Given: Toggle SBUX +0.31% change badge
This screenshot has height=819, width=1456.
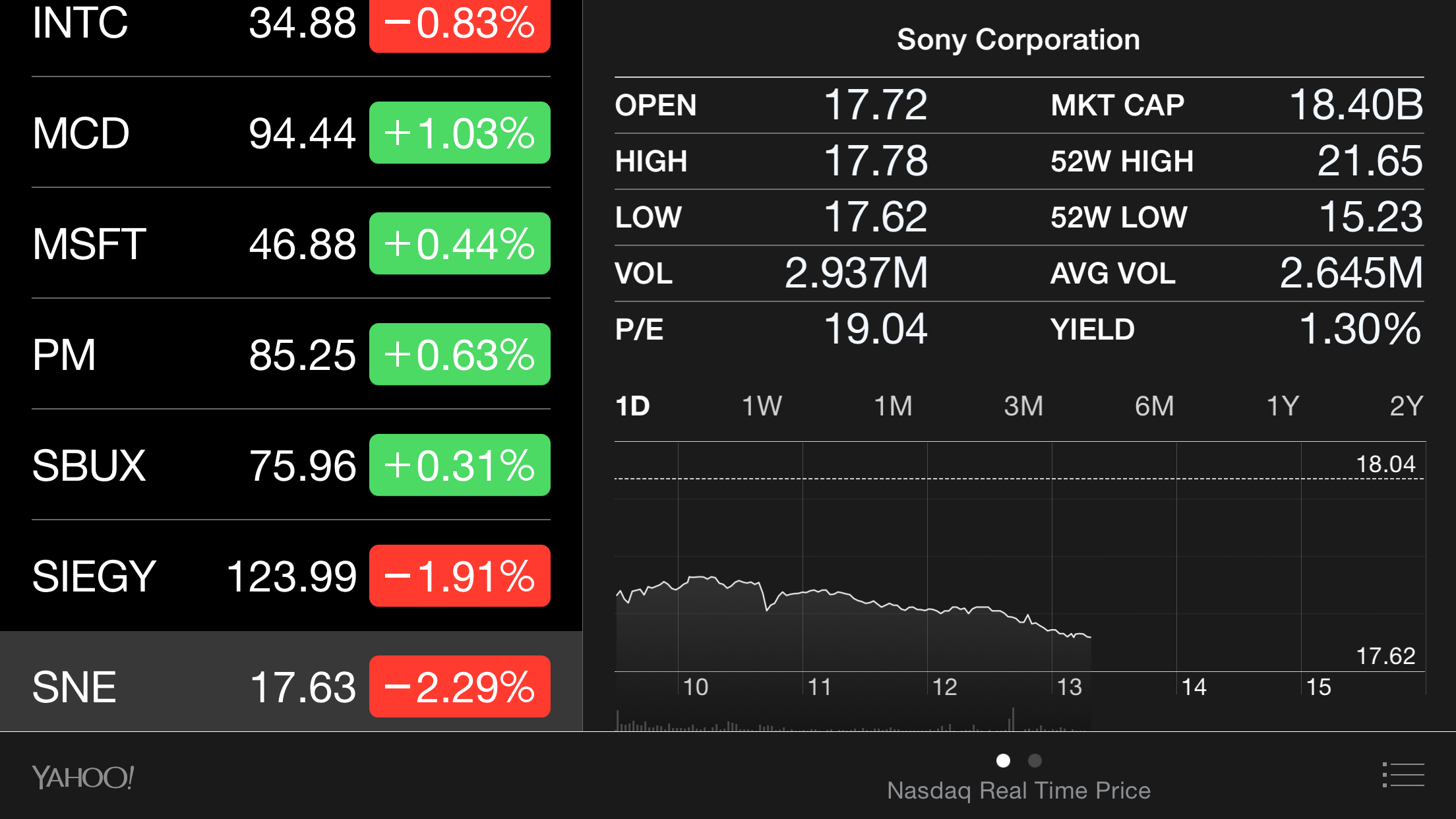Looking at the screenshot, I should [x=460, y=465].
